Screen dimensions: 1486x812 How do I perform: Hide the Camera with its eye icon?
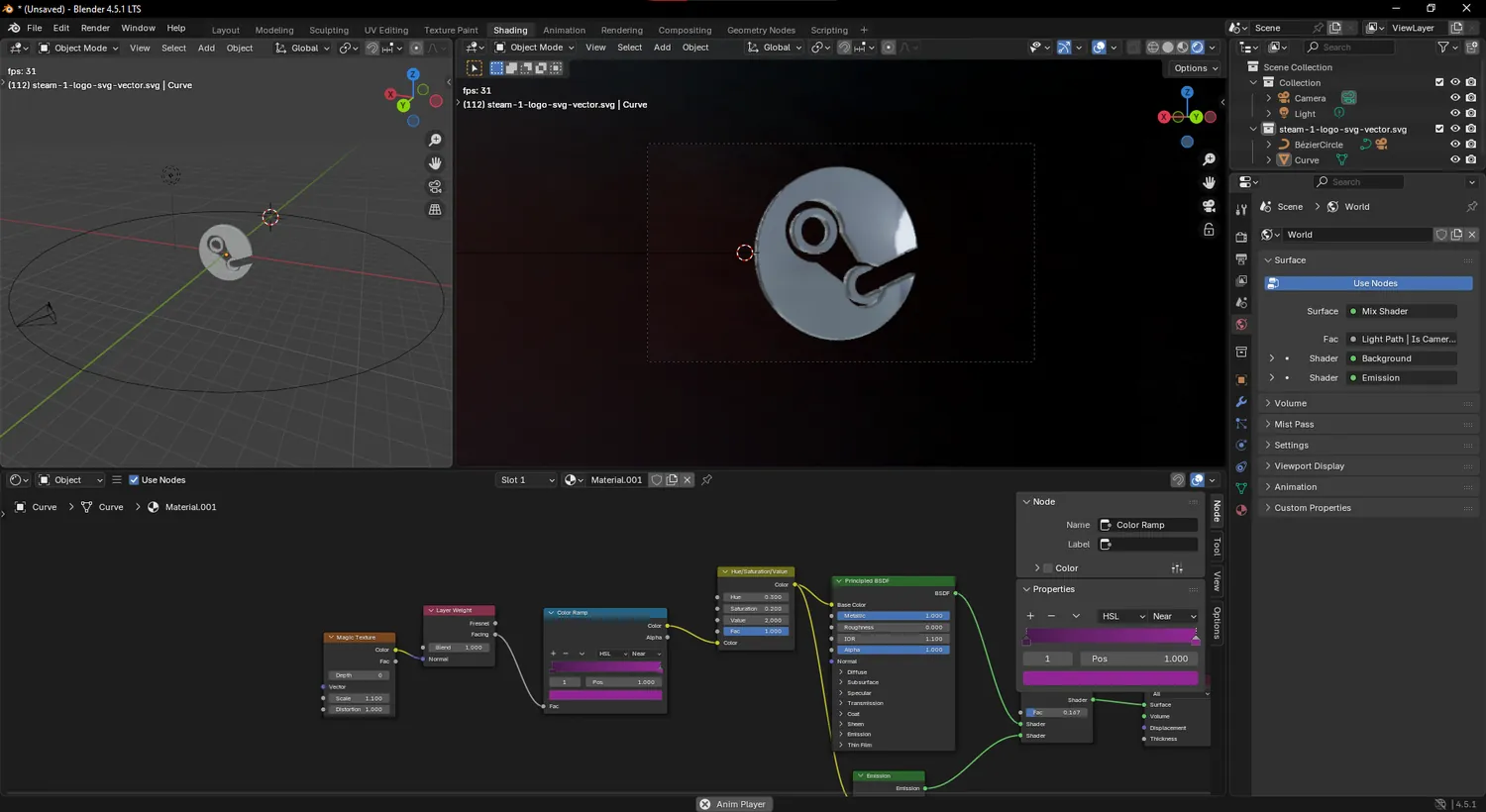(1455, 98)
